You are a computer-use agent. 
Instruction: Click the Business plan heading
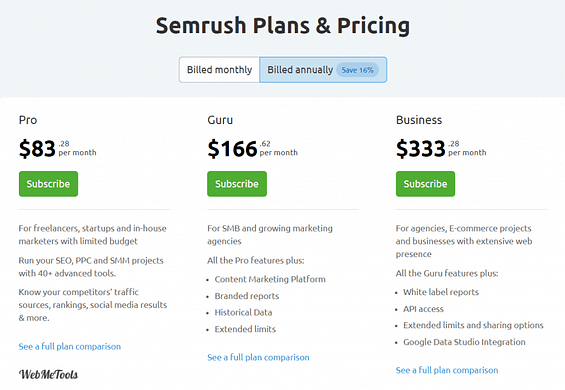tap(419, 120)
